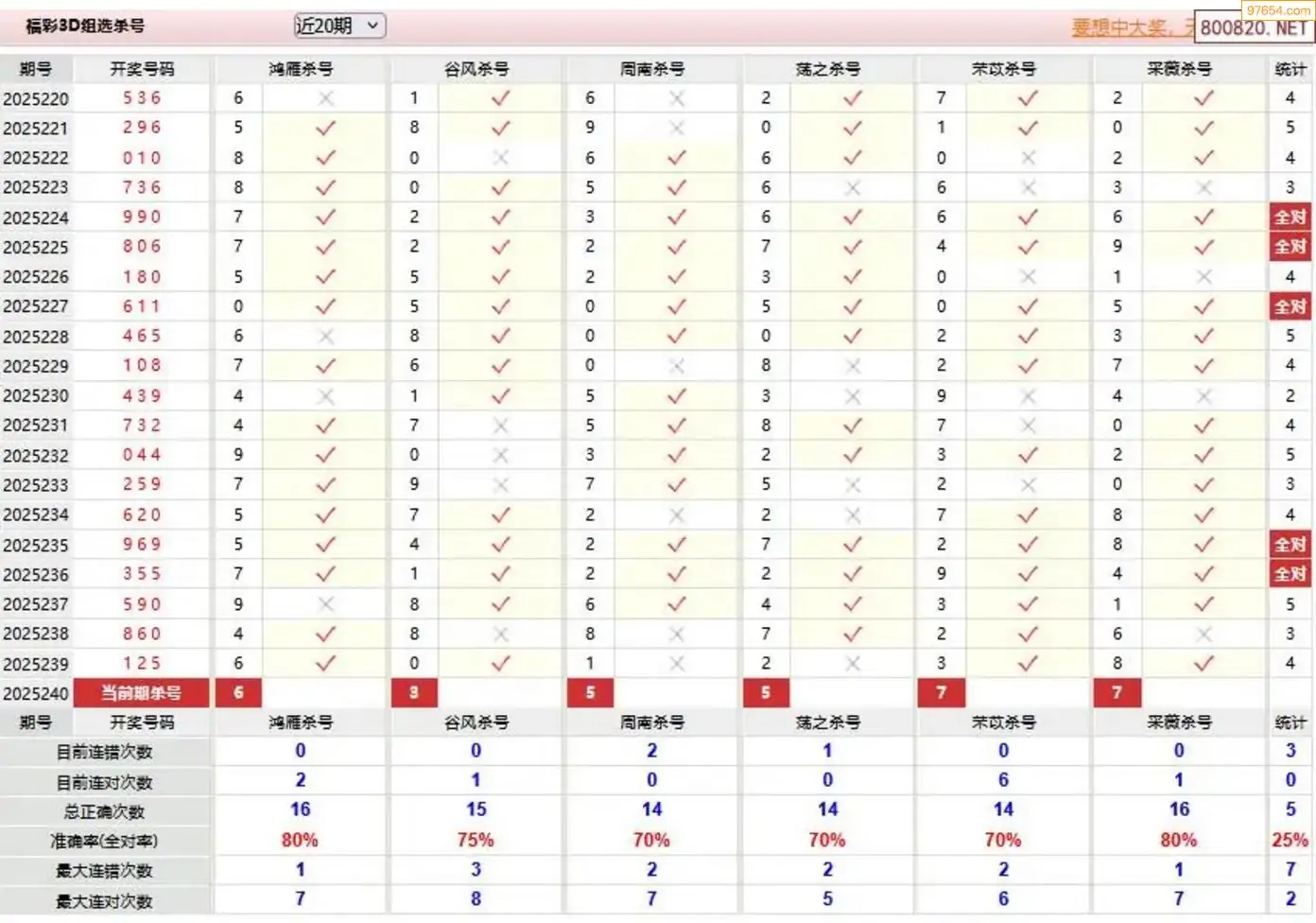Select period number 2025230

36,395
